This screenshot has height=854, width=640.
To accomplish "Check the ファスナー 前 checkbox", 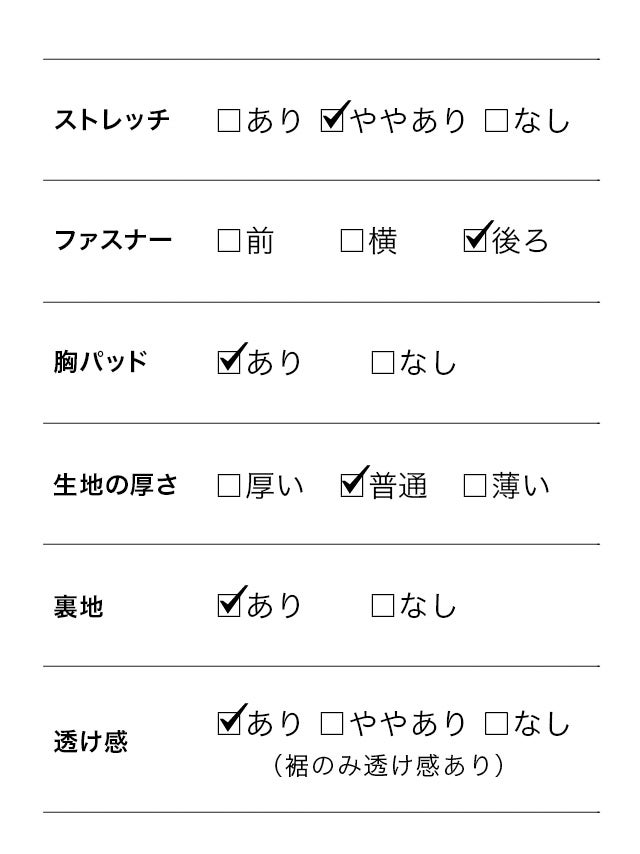I will 229,242.
